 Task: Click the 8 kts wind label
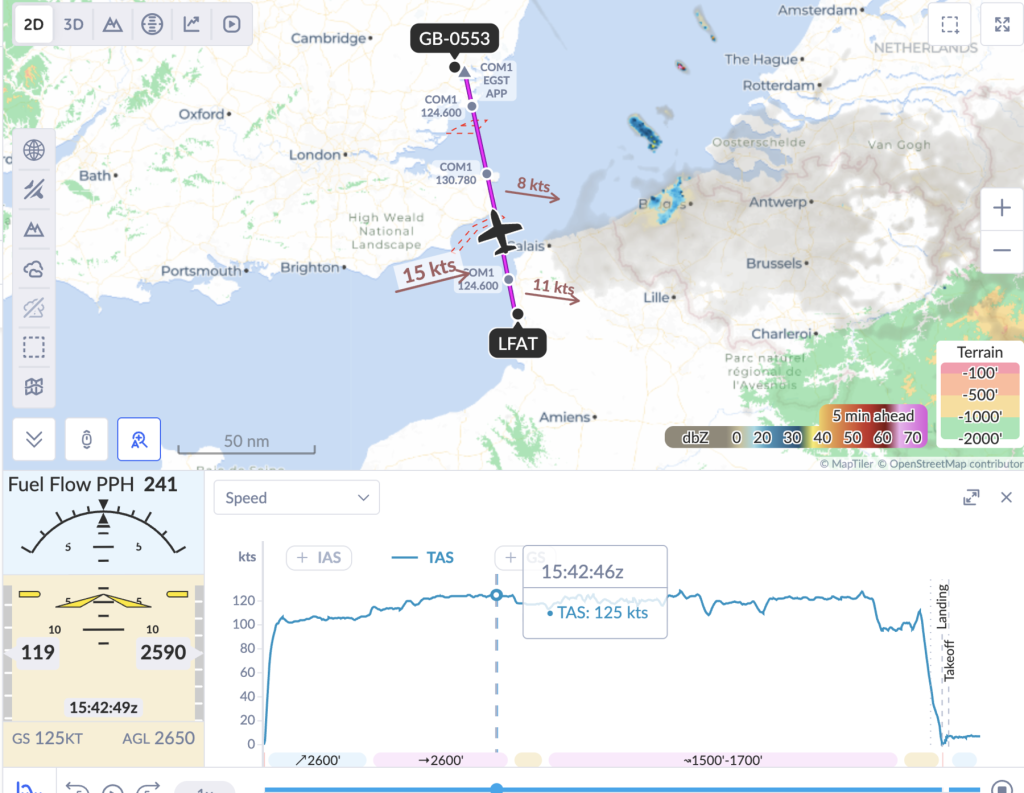[534, 185]
